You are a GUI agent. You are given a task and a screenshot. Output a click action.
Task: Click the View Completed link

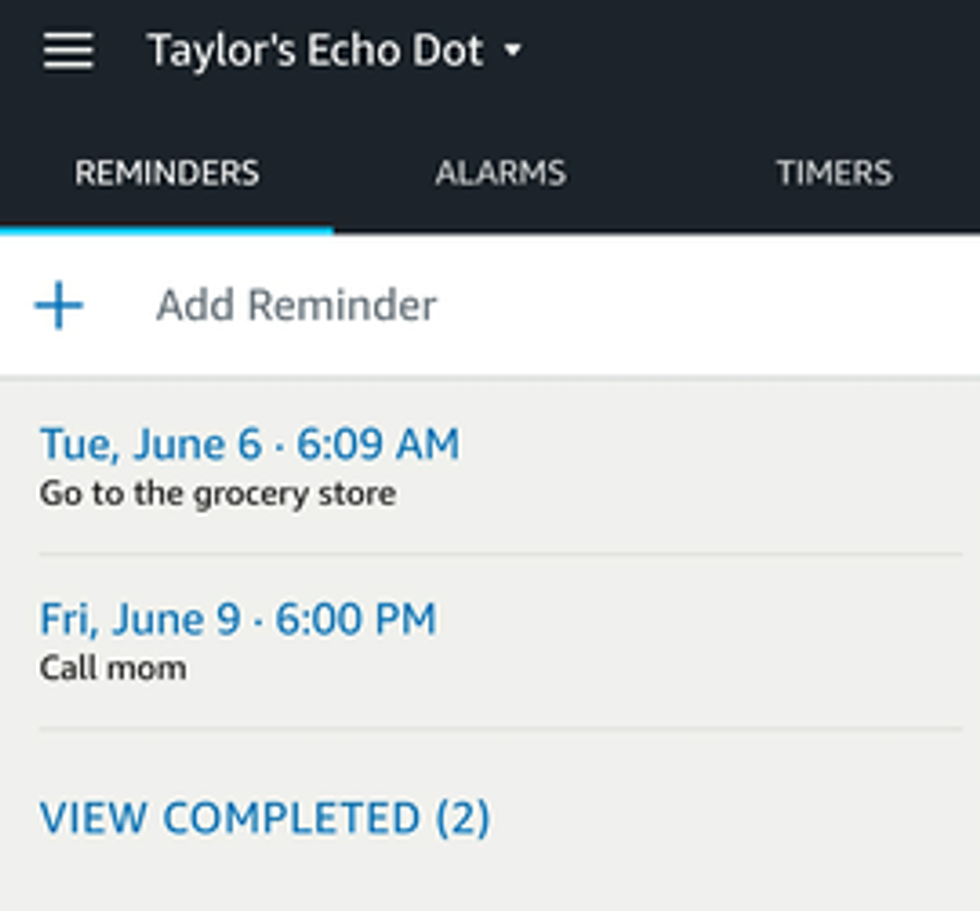pyautogui.click(x=230, y=818)
